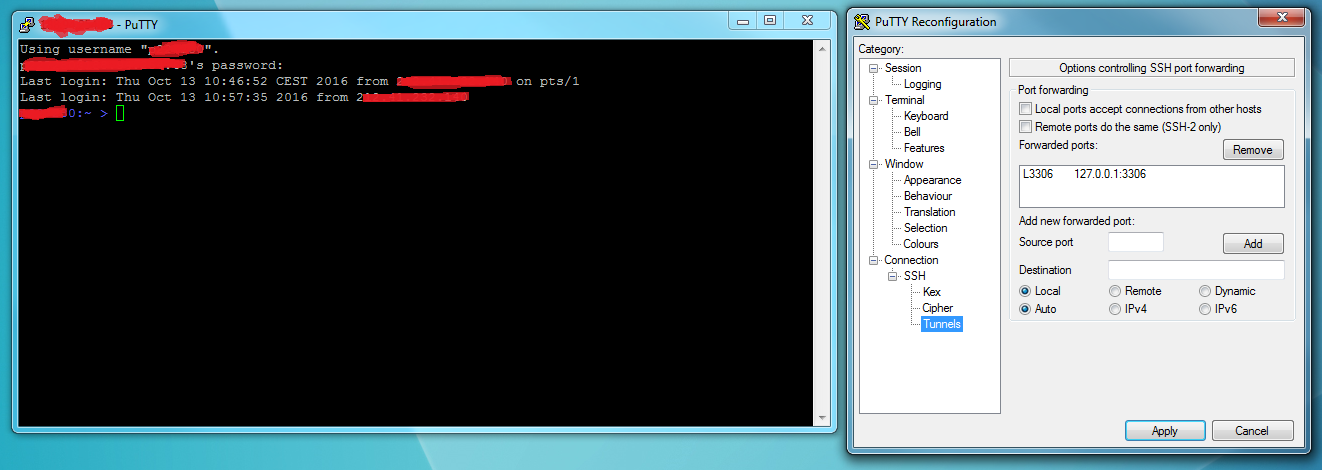Open the Terminal category
1322x470 pixels.
pos(904,100)
